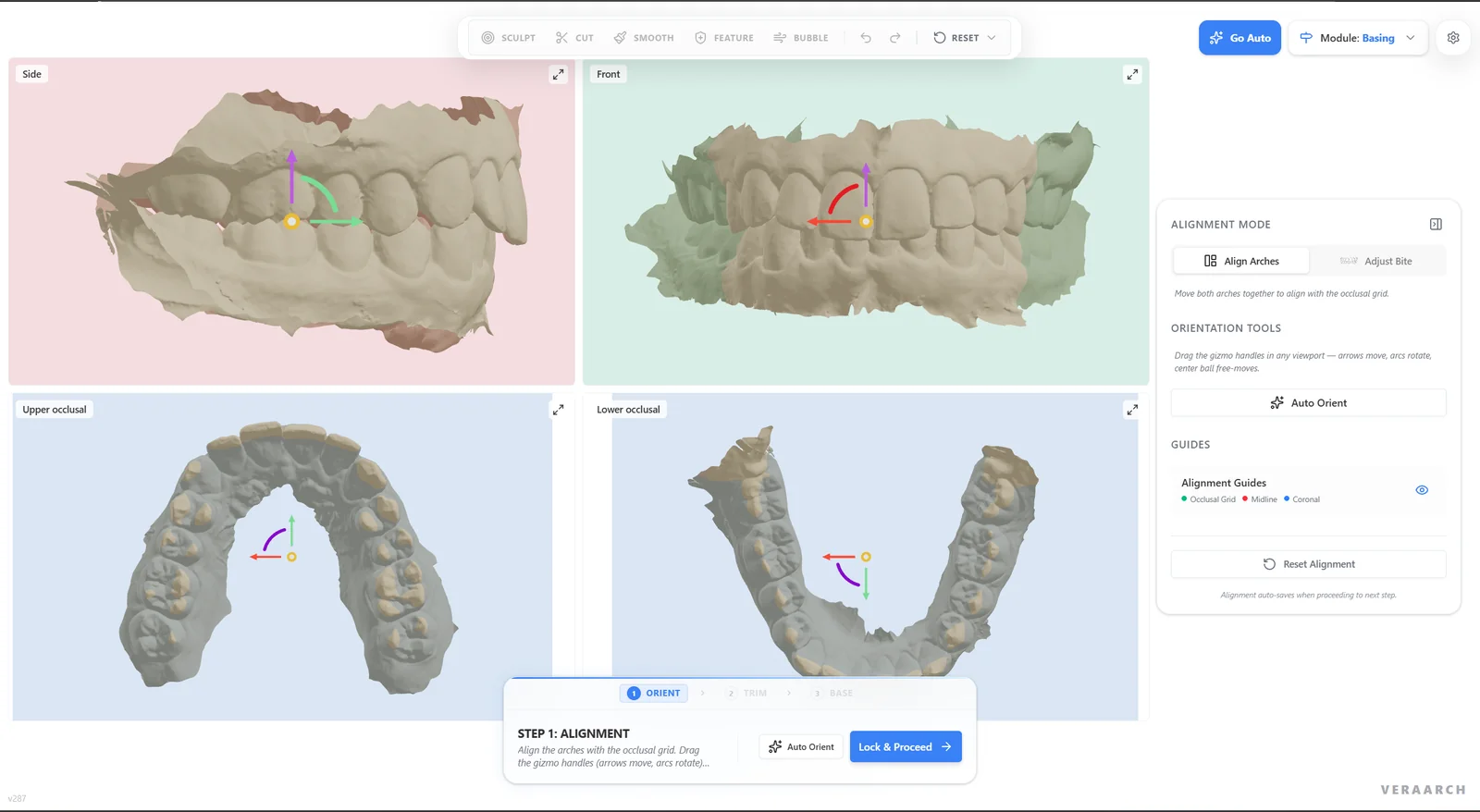Click the red move arrow in Front view
The image size is (1480, 812).
coord(830,222)
